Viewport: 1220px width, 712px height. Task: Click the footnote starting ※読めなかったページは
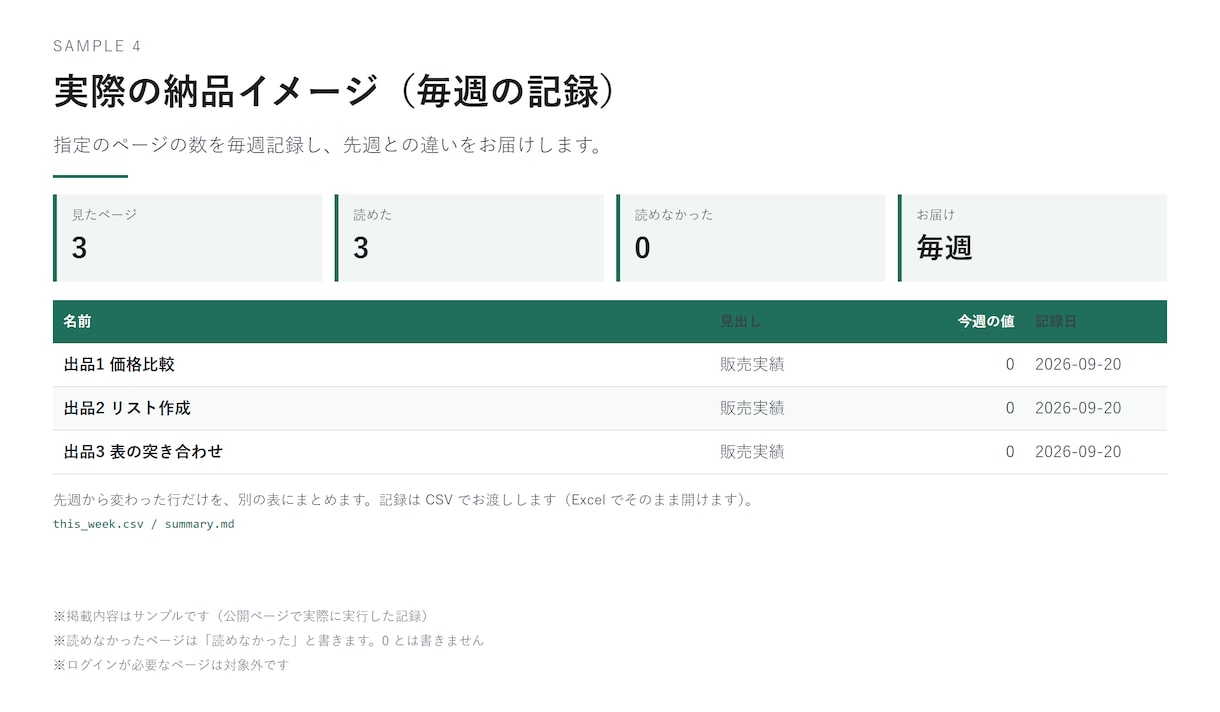(269, 640)
